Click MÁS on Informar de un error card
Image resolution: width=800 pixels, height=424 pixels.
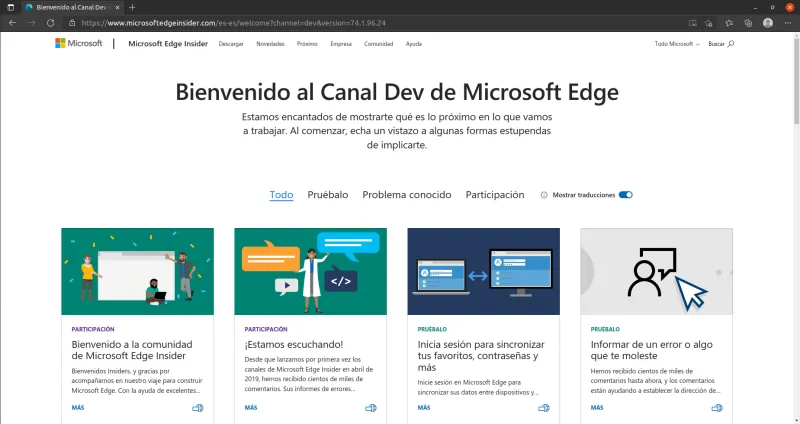coord(597,408)
